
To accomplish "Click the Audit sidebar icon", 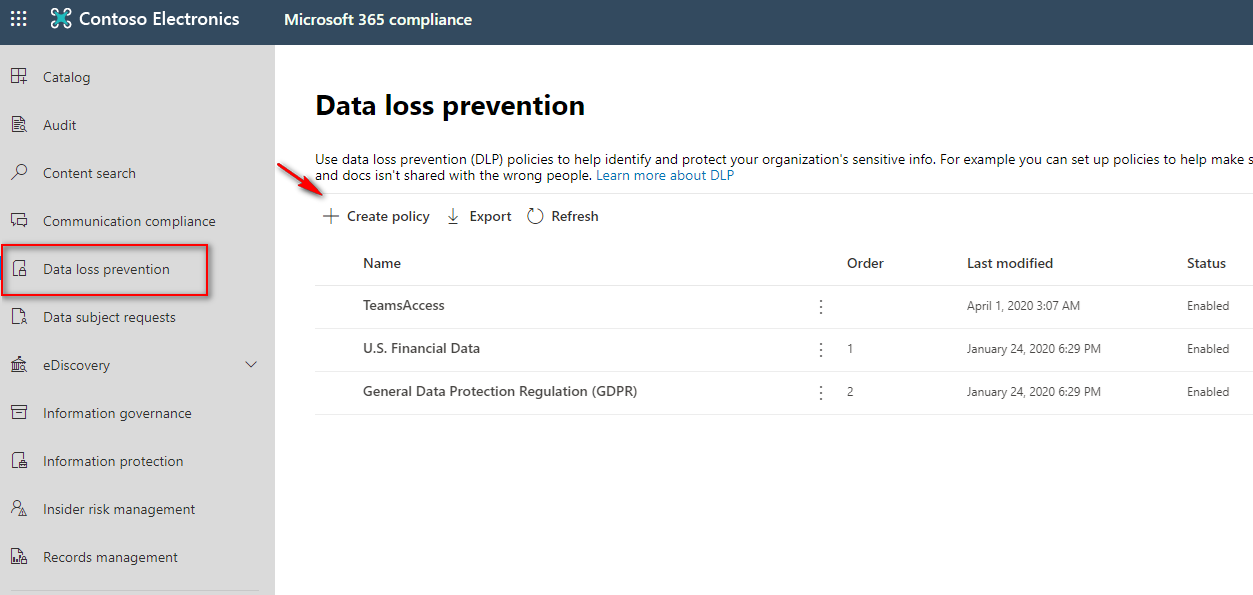I will (x=19, y=125).
